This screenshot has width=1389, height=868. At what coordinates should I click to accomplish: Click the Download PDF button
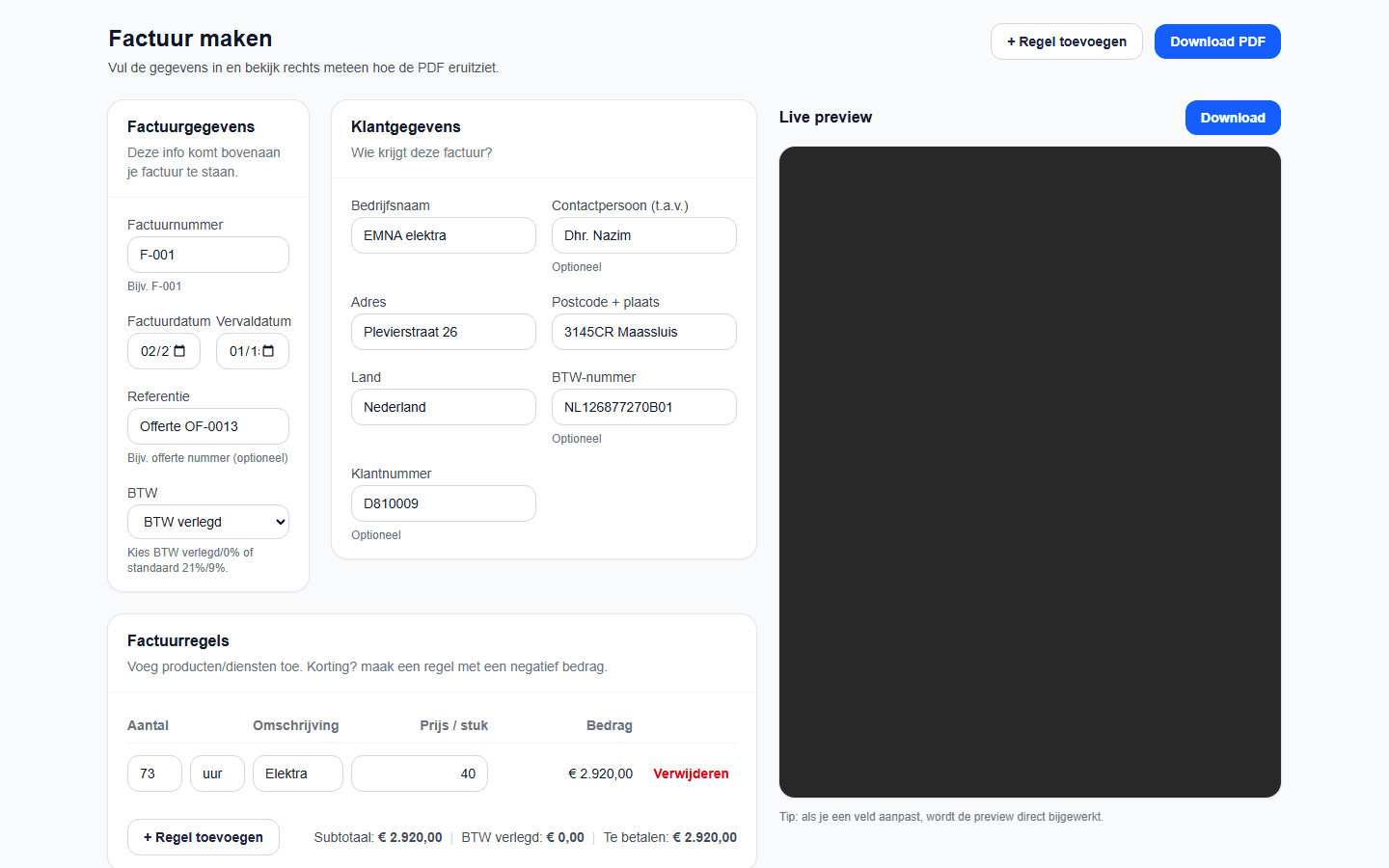pyautogui.click(x=1217, y=41)
